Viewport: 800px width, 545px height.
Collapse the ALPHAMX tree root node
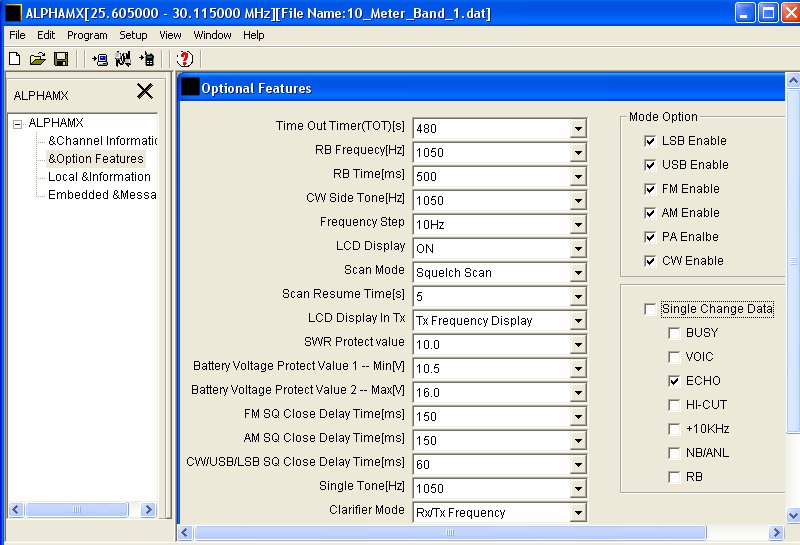(17, 124)
